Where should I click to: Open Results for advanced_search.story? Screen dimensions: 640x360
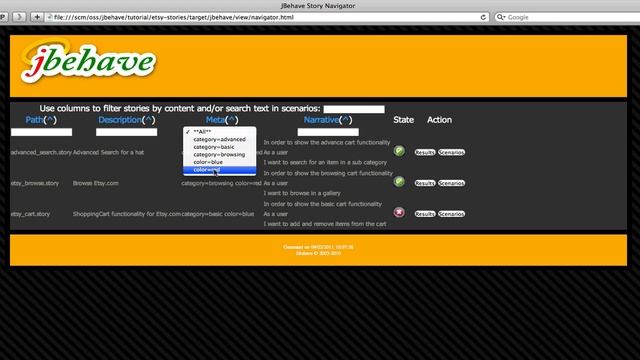click(x=425, y=152)
